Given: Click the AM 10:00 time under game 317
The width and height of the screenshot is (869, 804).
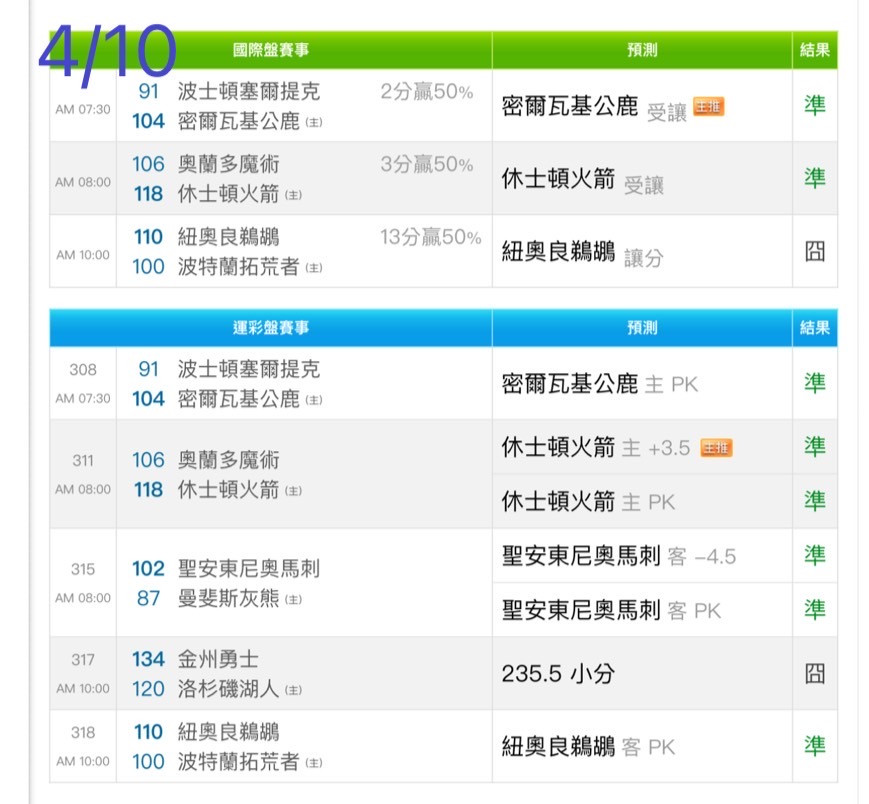Looking at the screenshot, I should (x=83, y=689).
